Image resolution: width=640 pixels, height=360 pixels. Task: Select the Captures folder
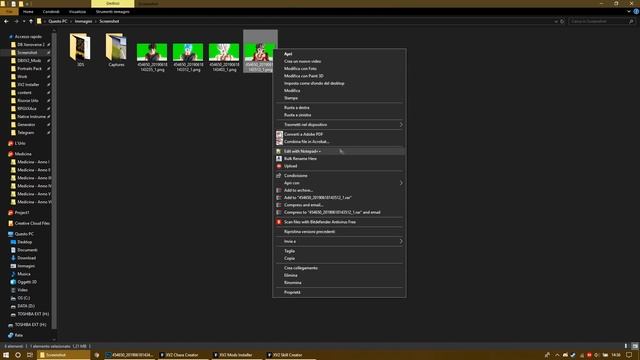[116, 50]
